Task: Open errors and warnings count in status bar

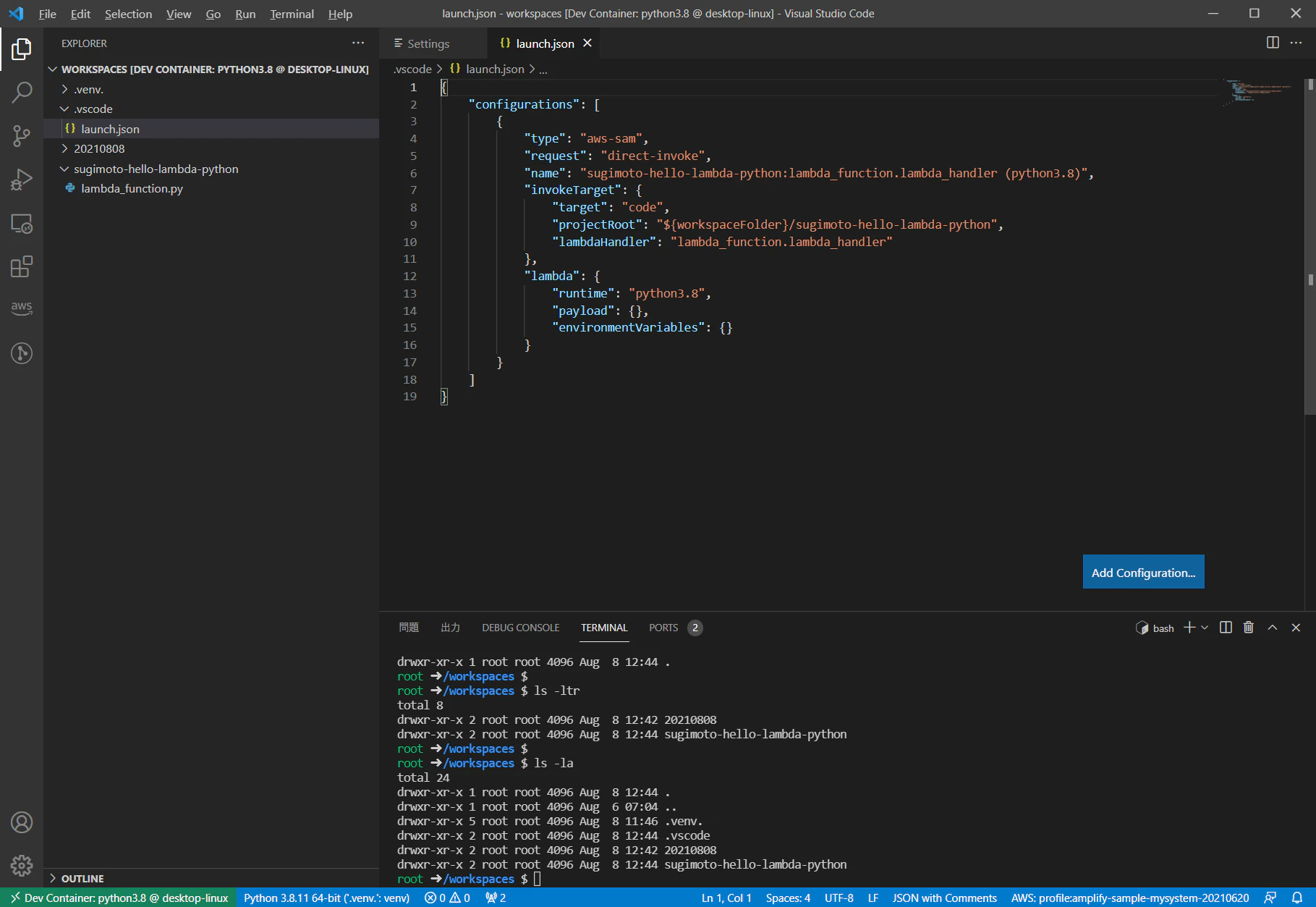Action: (447, 898)
